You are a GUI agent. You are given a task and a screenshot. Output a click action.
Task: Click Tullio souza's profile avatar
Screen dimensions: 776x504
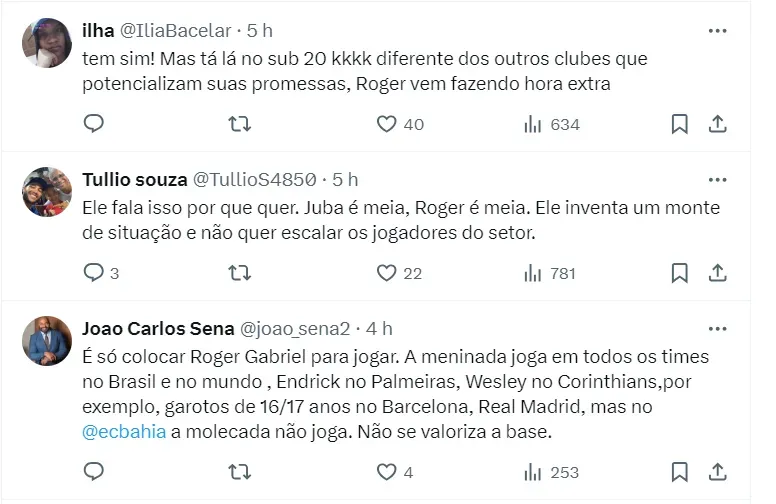[x=47, y=191]
